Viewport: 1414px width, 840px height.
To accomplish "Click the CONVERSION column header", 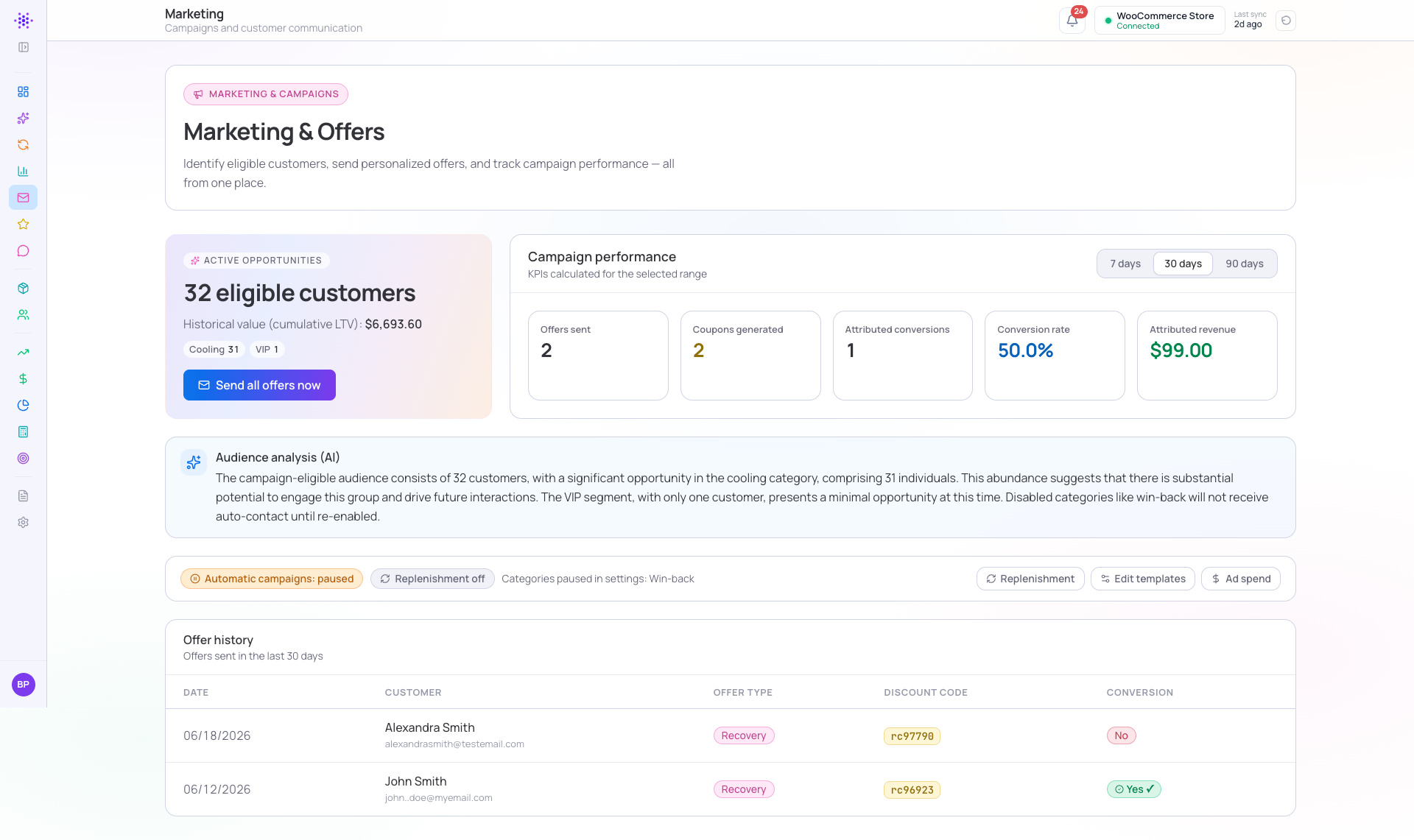I will tap(1140, 693).
